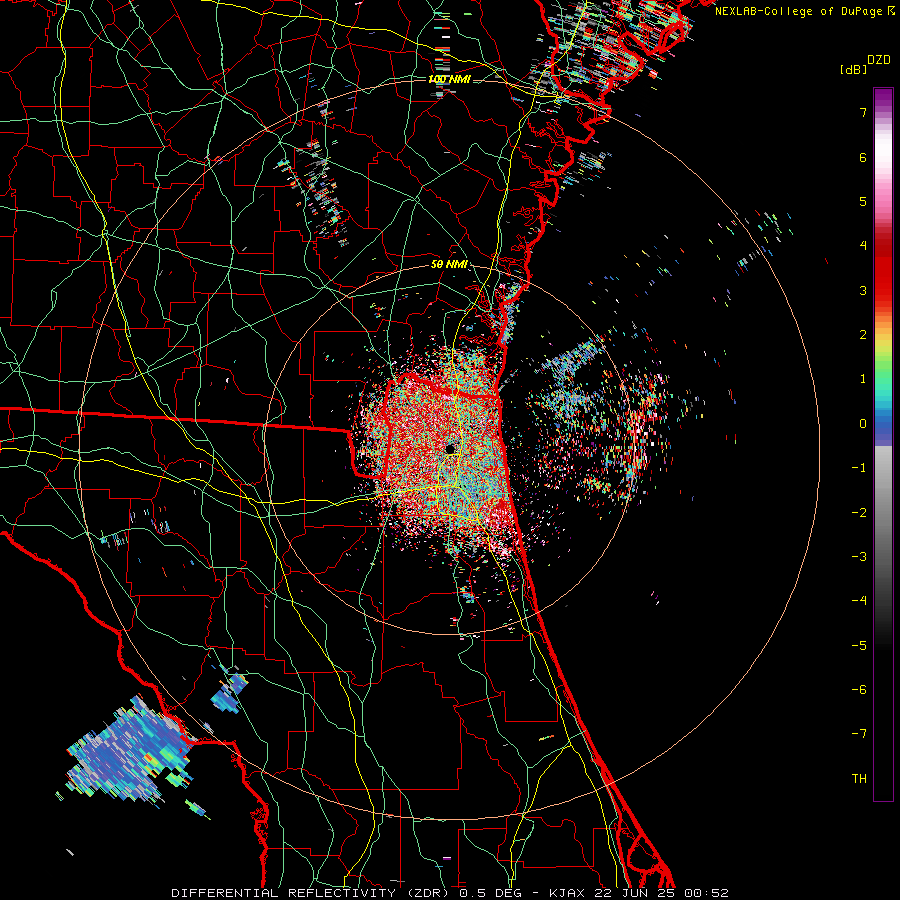Click the 3 value on the color scale
The image size is (900, 900).
[863, 290]
